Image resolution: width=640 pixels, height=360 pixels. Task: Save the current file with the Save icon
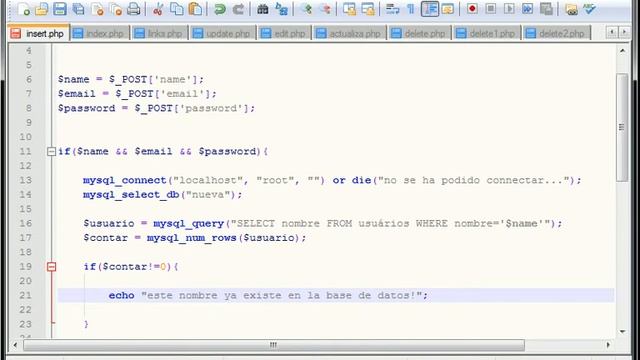click(60, 9)
